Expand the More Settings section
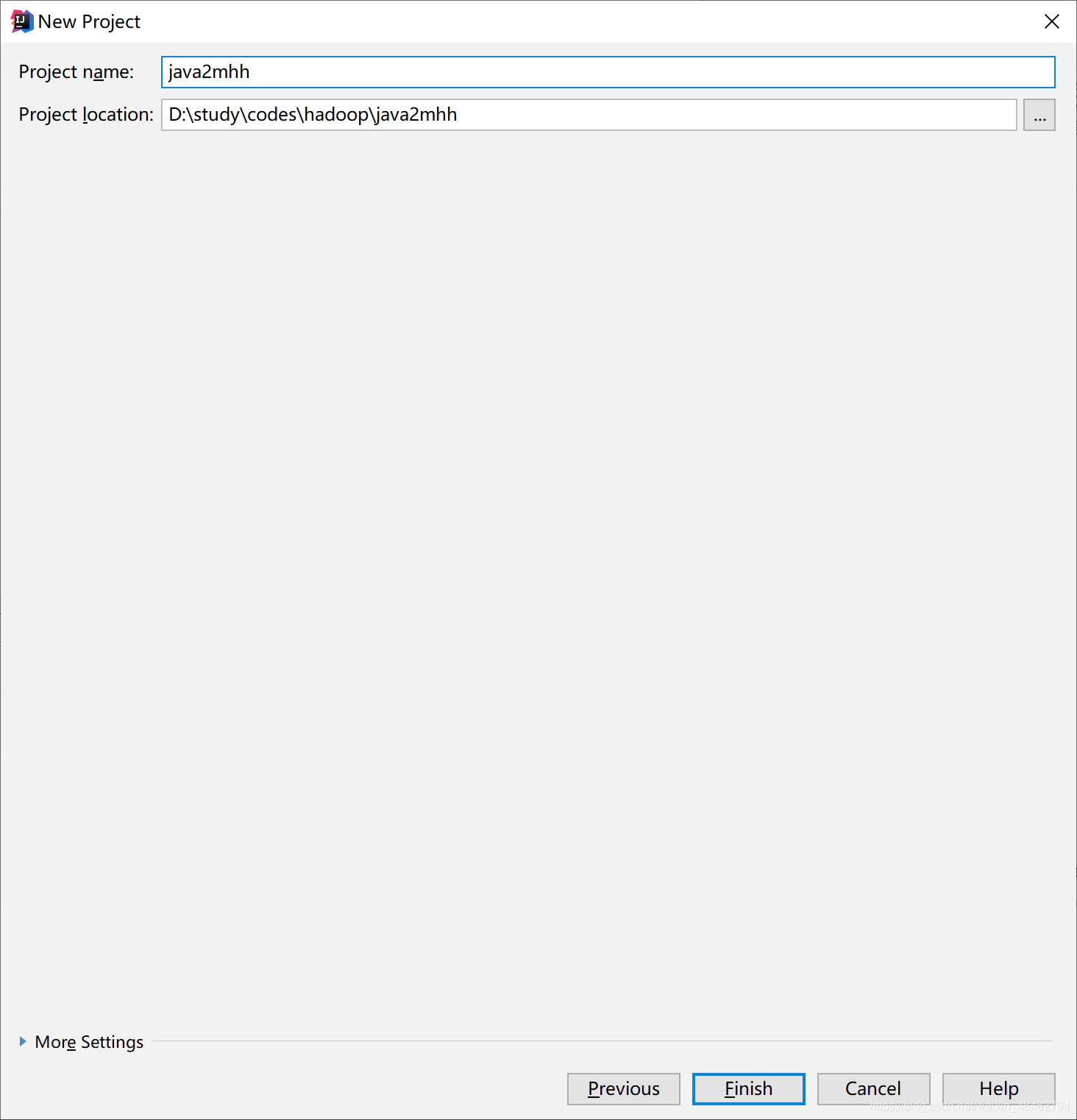Viewport: 1077px width, 1120px height. 81,1042
